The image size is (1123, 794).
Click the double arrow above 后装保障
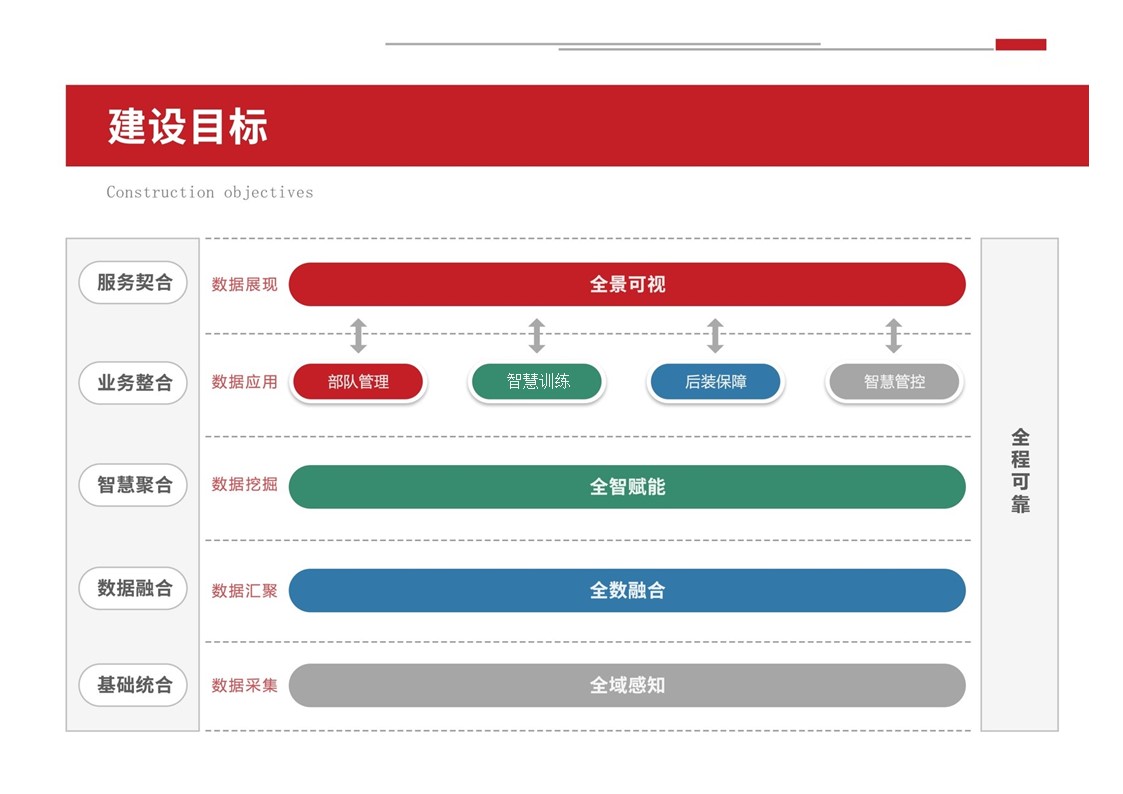[715, 336]
